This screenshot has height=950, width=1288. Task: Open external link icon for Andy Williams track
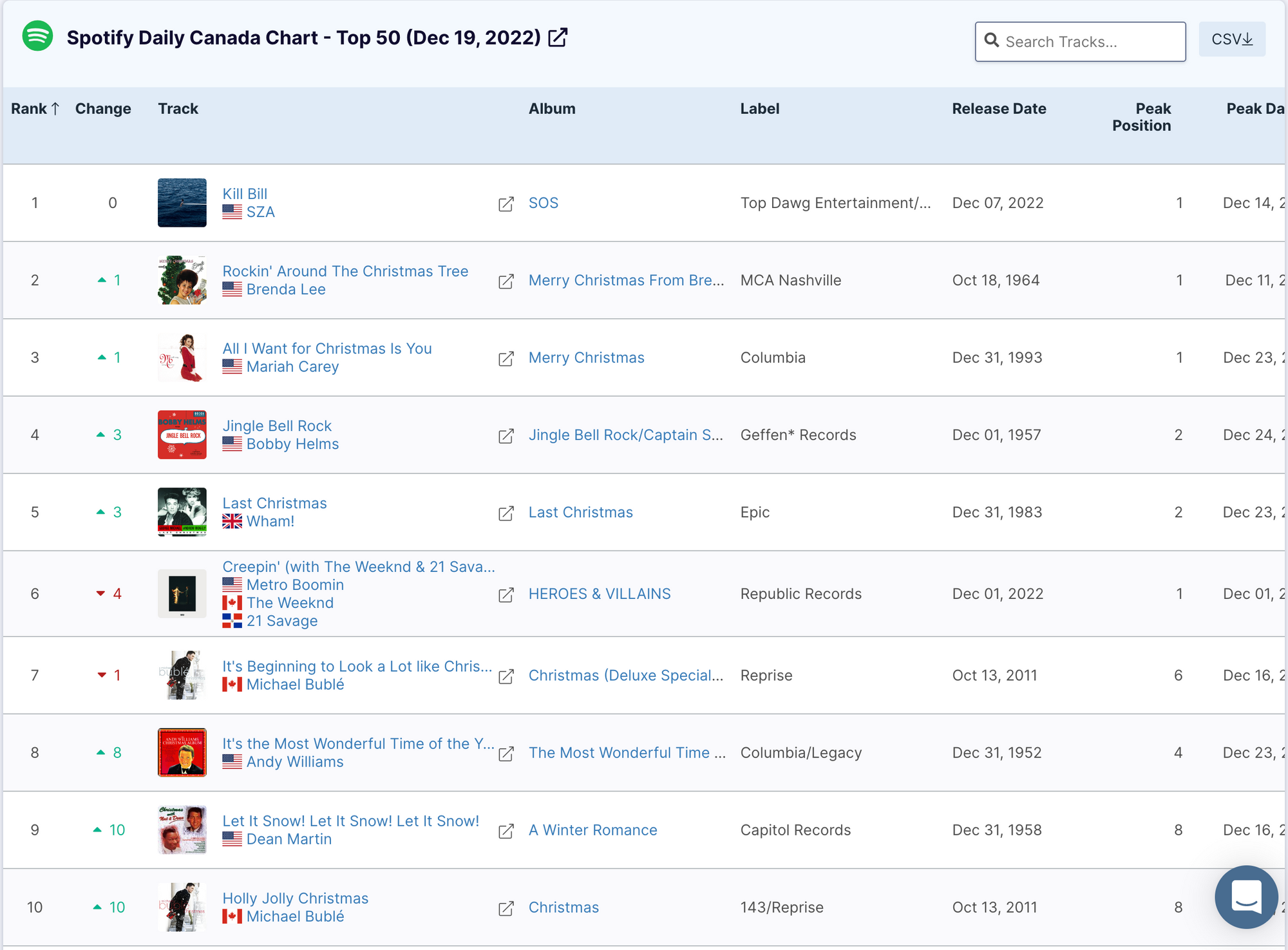[506, 753]
